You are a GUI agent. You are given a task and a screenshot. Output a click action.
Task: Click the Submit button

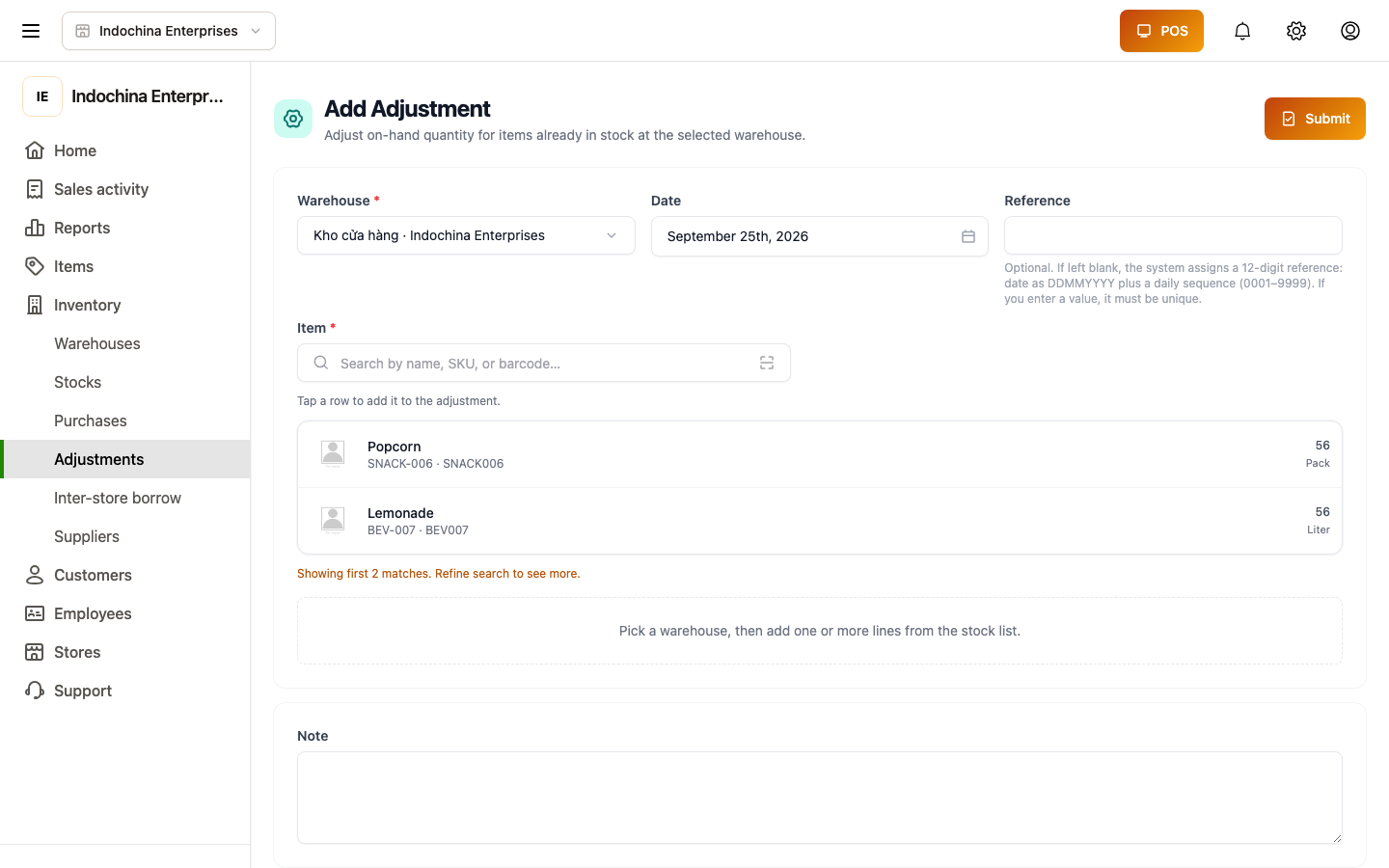[1315, 119]
